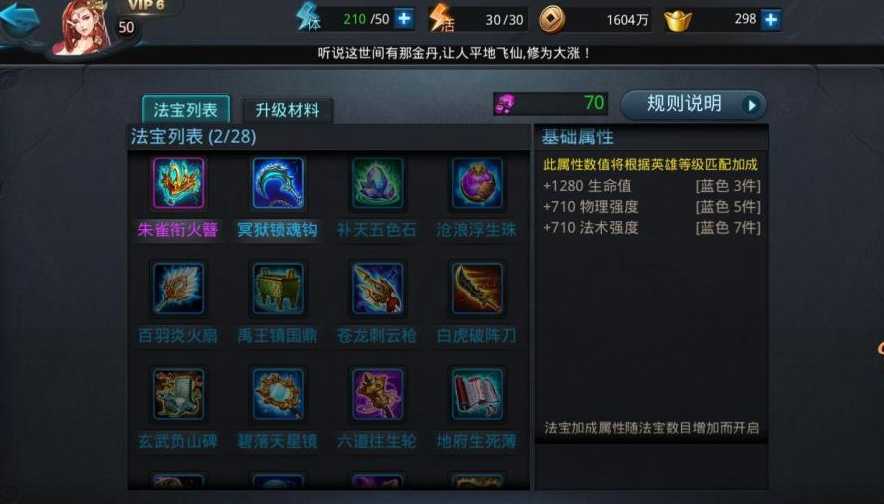Viewport: 884px width, 504px height.
Task: Add gold ingots with the plus button
Action: 771,20
